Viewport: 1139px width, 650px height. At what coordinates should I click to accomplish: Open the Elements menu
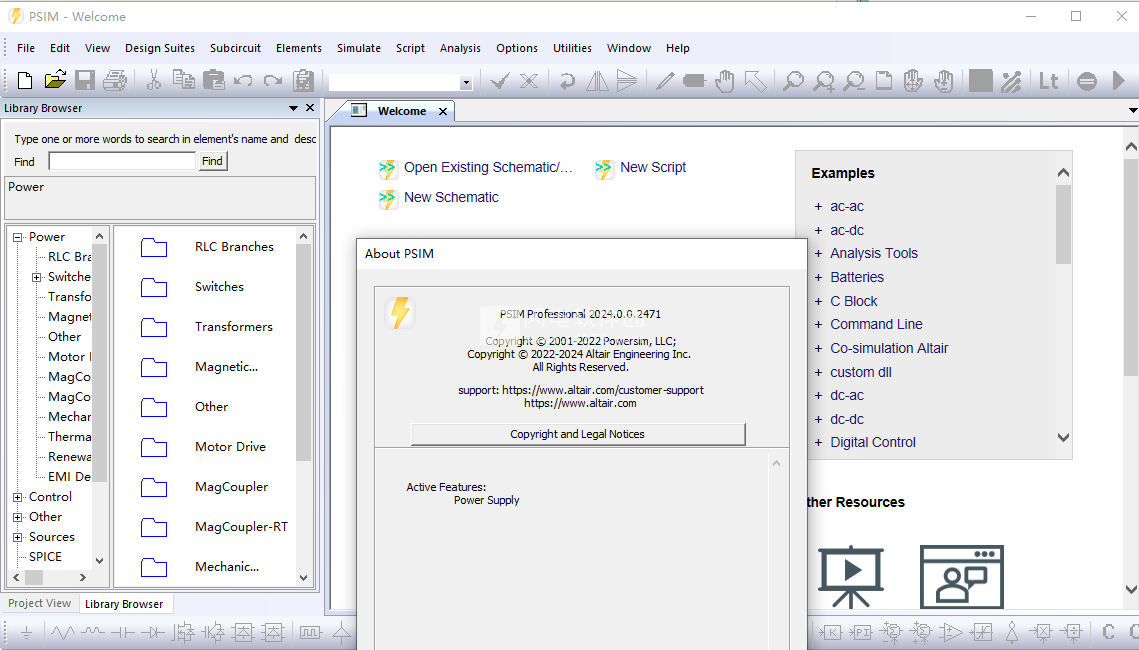299,48
